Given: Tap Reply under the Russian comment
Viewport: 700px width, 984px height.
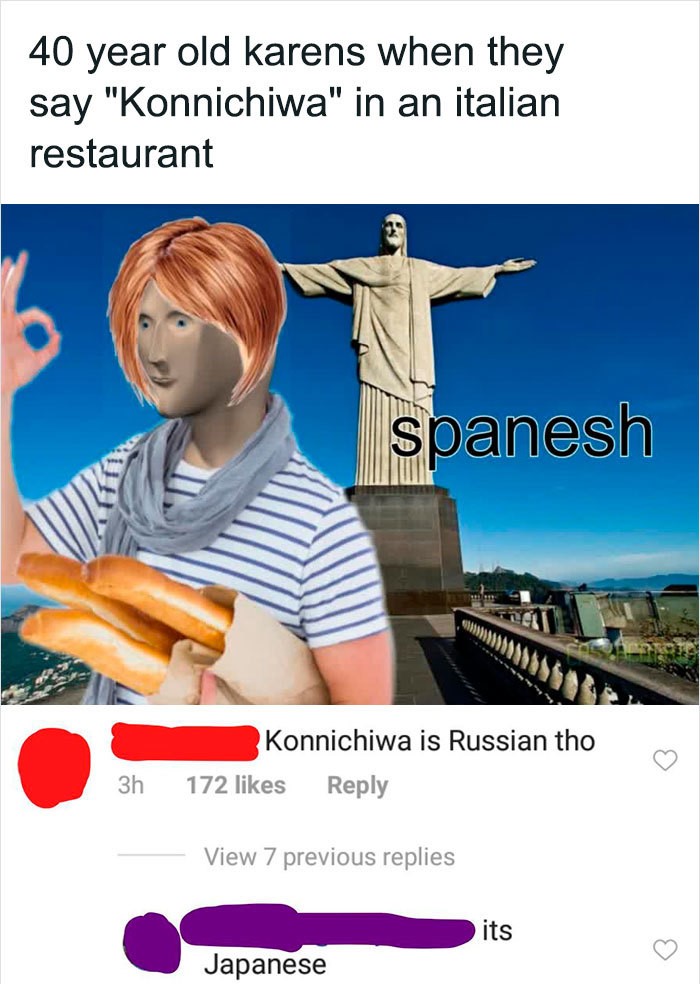Looking at the screenshot, I should pyautogui.click(x=357, y=786).
